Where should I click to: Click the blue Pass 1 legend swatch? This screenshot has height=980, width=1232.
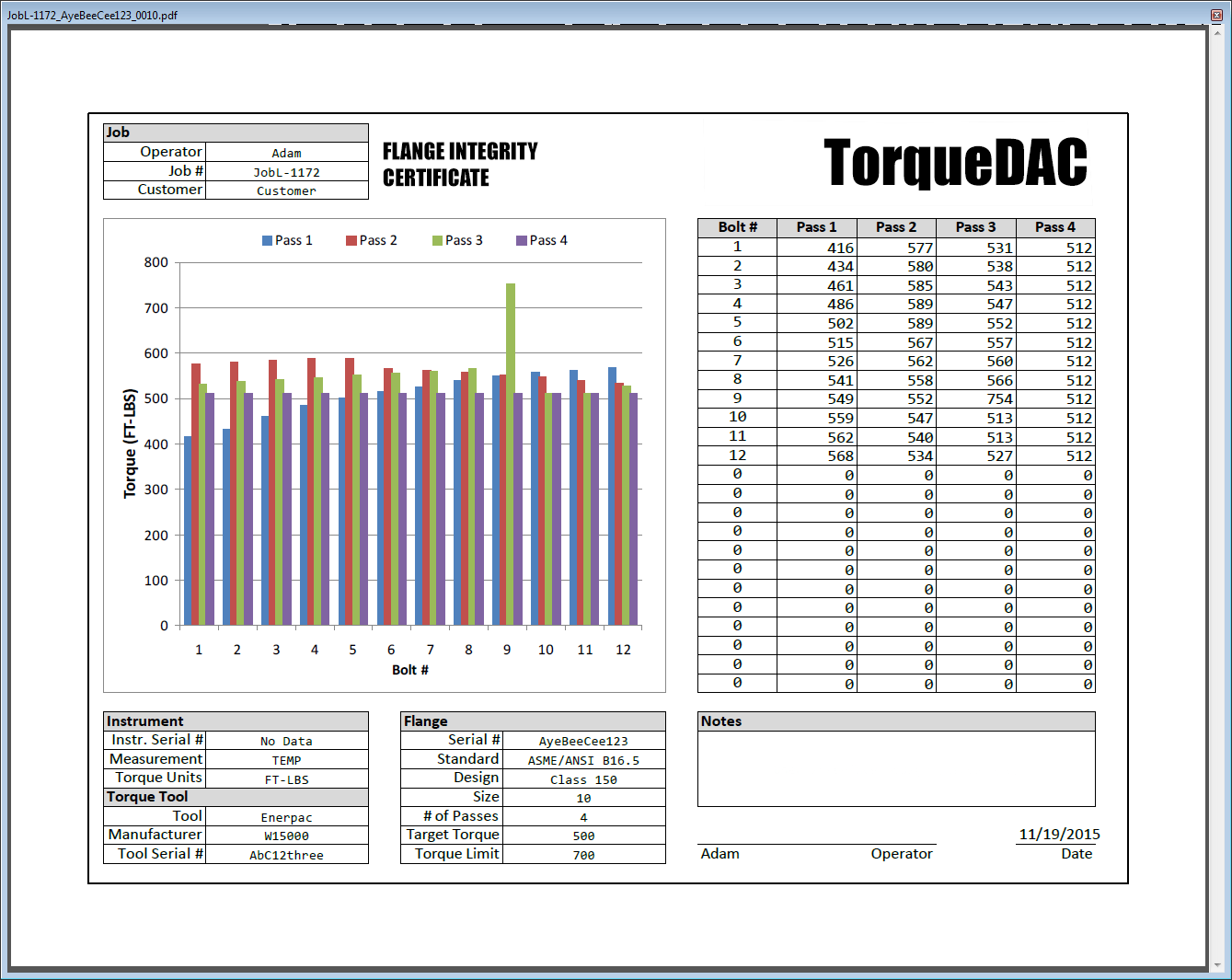[x=267, y=241]
